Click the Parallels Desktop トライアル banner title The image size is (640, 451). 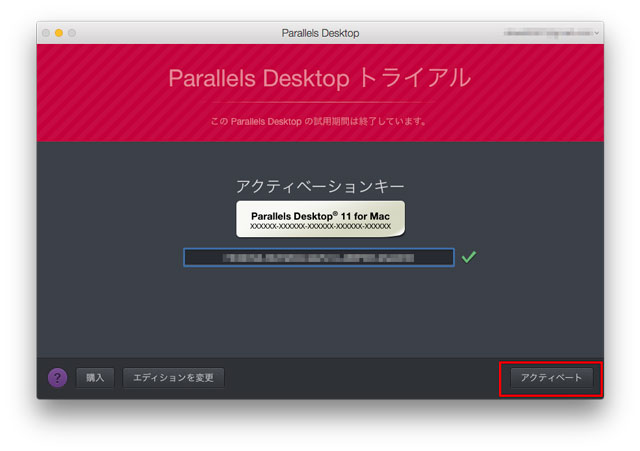click(320, 78)
